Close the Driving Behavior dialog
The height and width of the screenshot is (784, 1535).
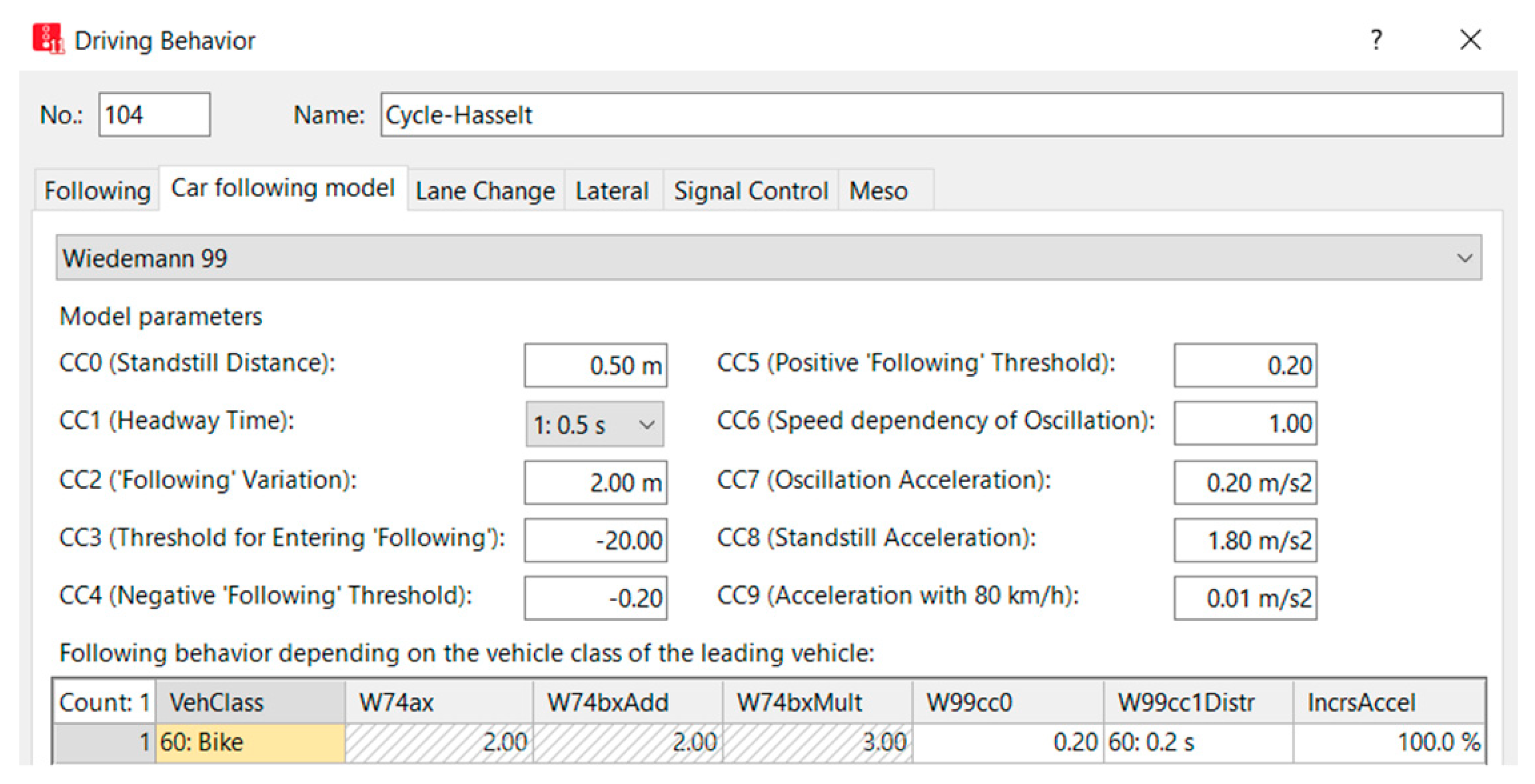click(1470, 40)
